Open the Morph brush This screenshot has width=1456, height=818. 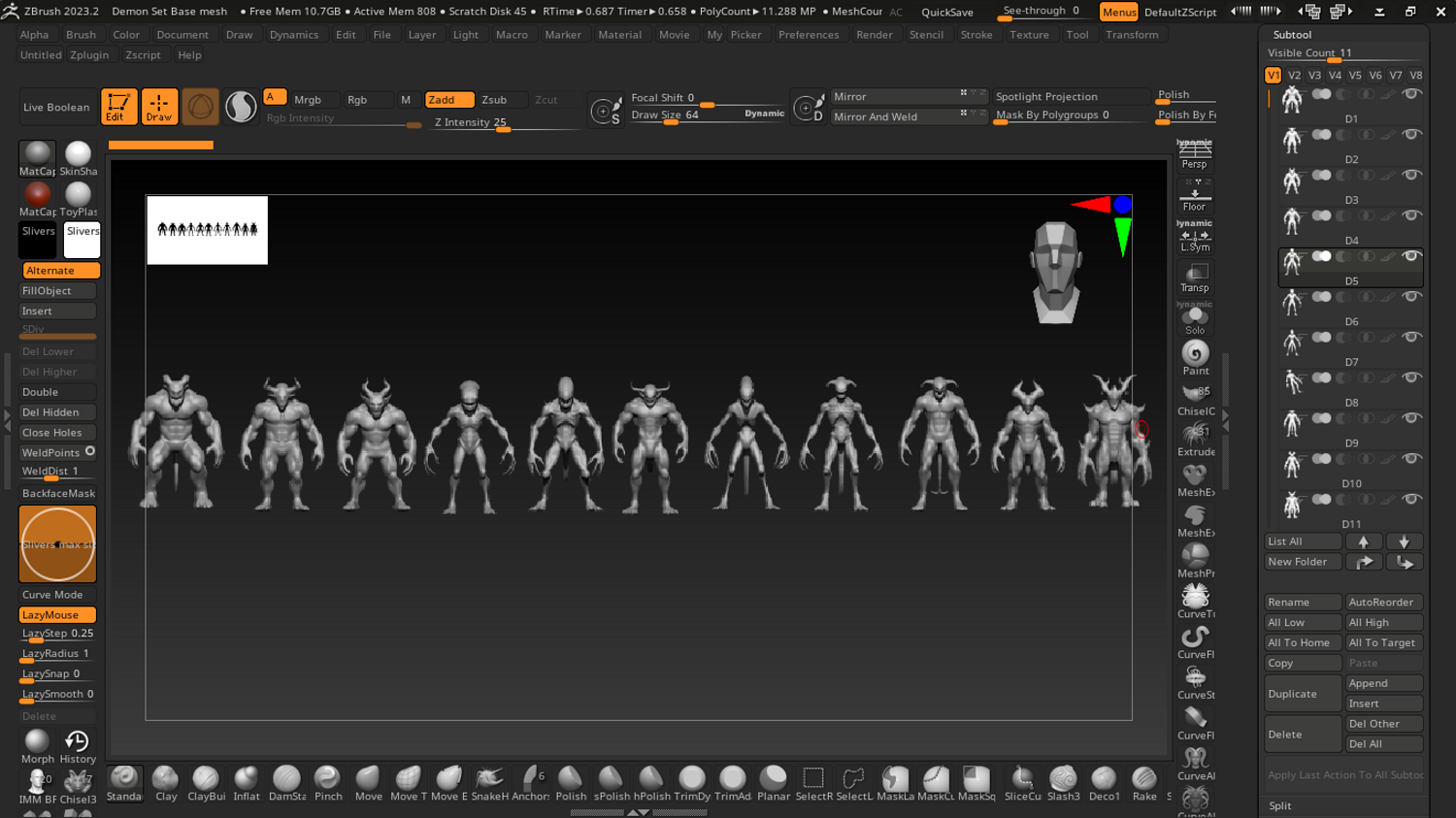38,746
